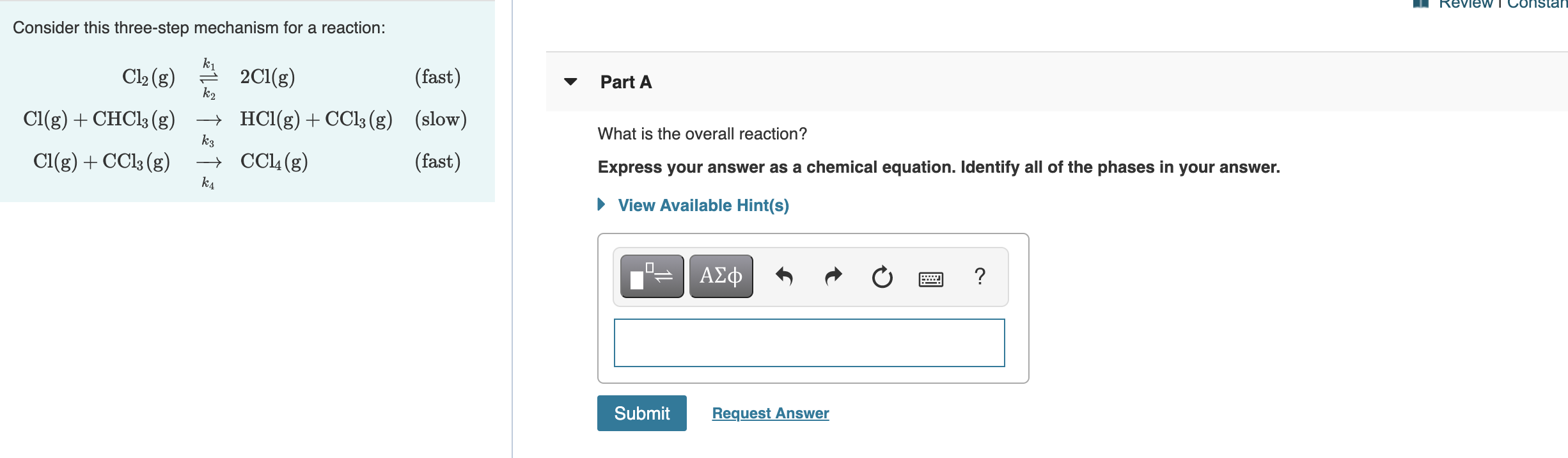Open View Available Hint(s)

[703, 205]
